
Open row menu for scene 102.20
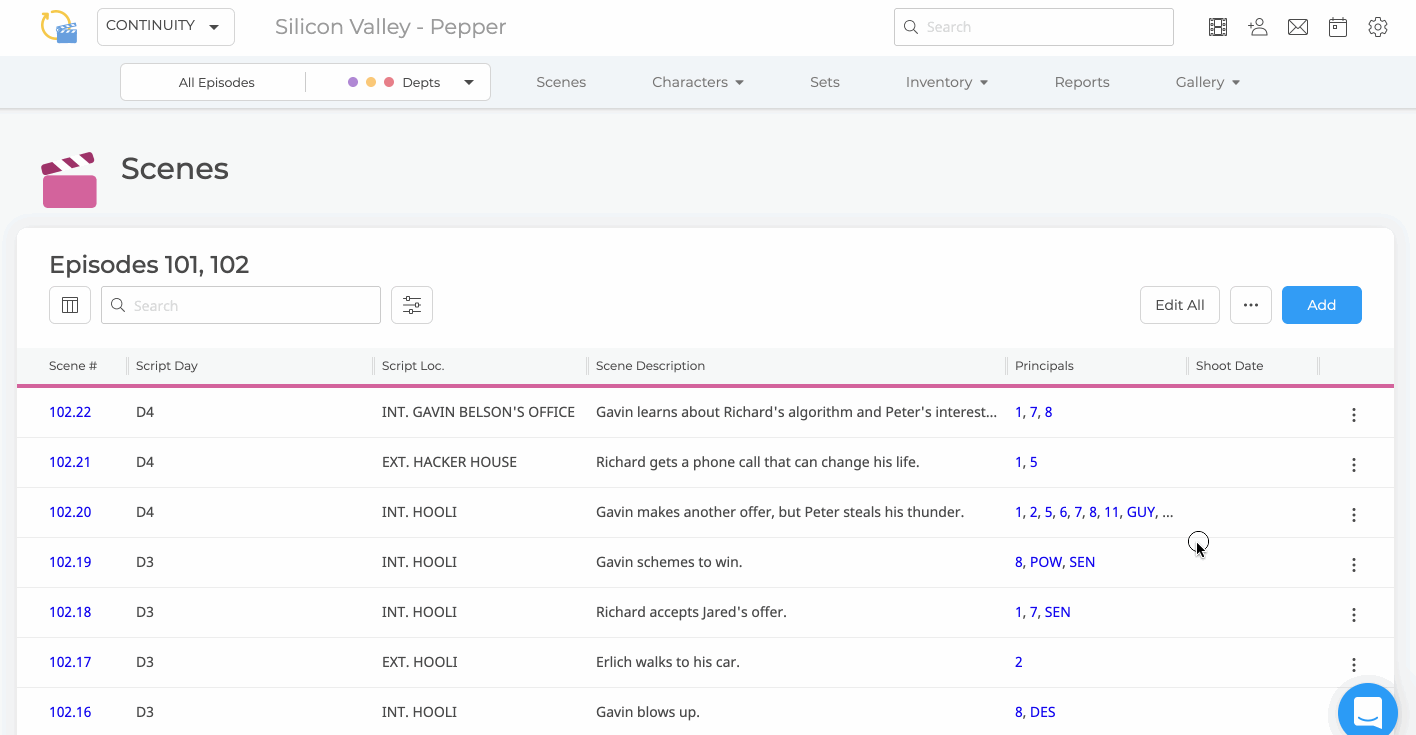pos(1354,515)
